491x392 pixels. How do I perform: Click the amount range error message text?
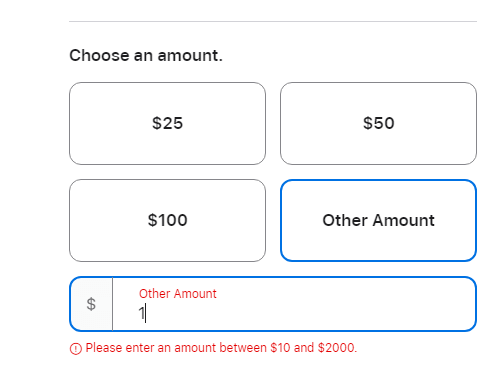point(221,348)
